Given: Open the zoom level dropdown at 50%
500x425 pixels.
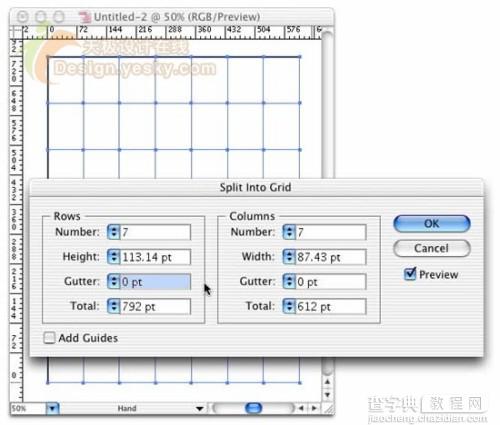Looking at the screenshot, I should [53, 408].
